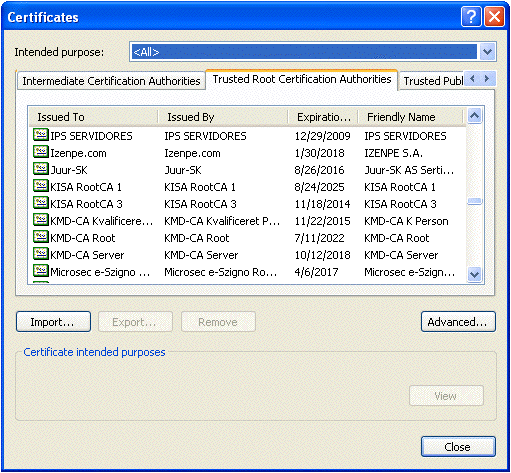This screenshot has height=473, width=511.
Task: Click the title bar help question mark
Action: point(471,16)
